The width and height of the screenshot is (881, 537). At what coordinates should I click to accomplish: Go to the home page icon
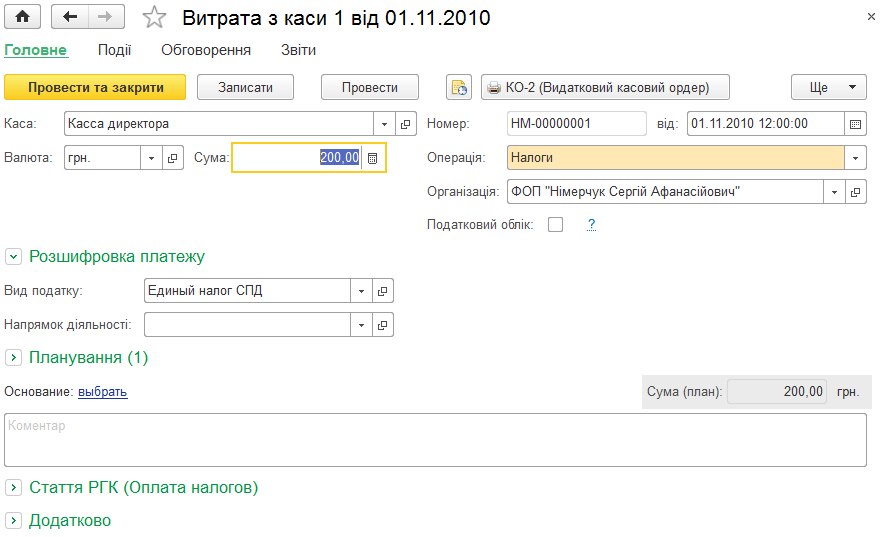[x=22, y=17]
